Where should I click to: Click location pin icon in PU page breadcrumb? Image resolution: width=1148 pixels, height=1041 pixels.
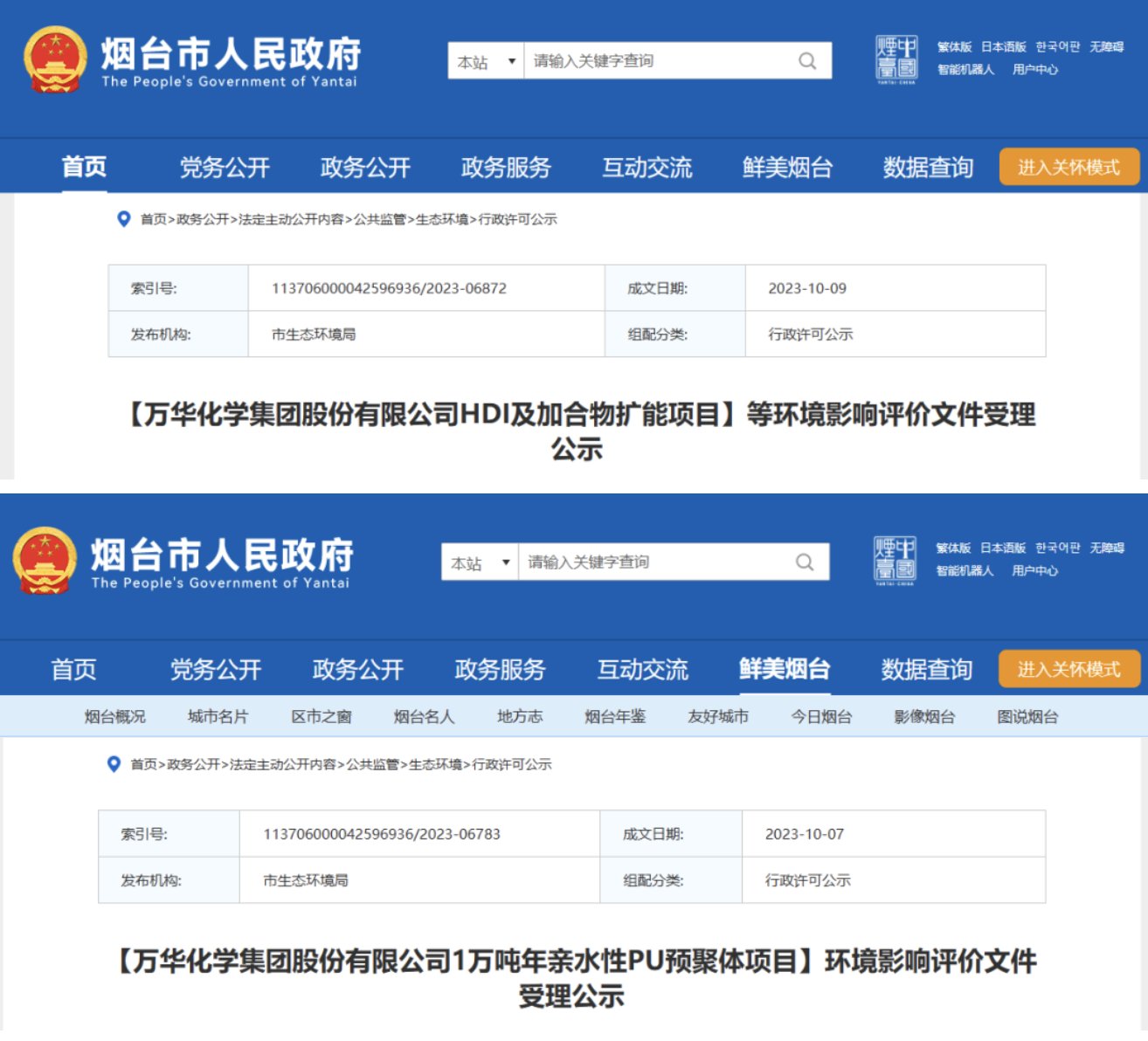(114, 764)
